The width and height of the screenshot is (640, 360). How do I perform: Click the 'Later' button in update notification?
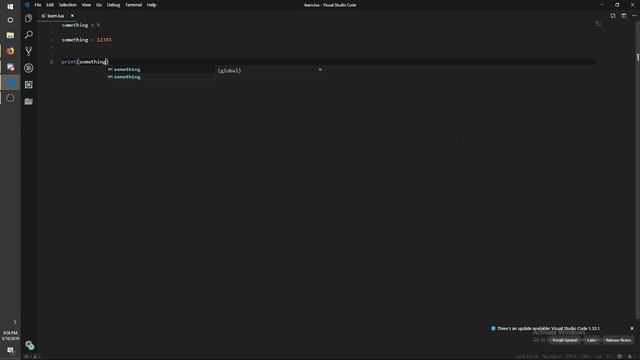click(591, 340)
